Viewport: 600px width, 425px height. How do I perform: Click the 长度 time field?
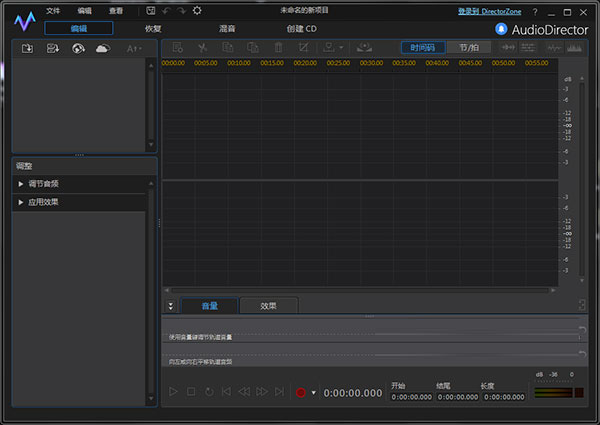tap(504, 397)
